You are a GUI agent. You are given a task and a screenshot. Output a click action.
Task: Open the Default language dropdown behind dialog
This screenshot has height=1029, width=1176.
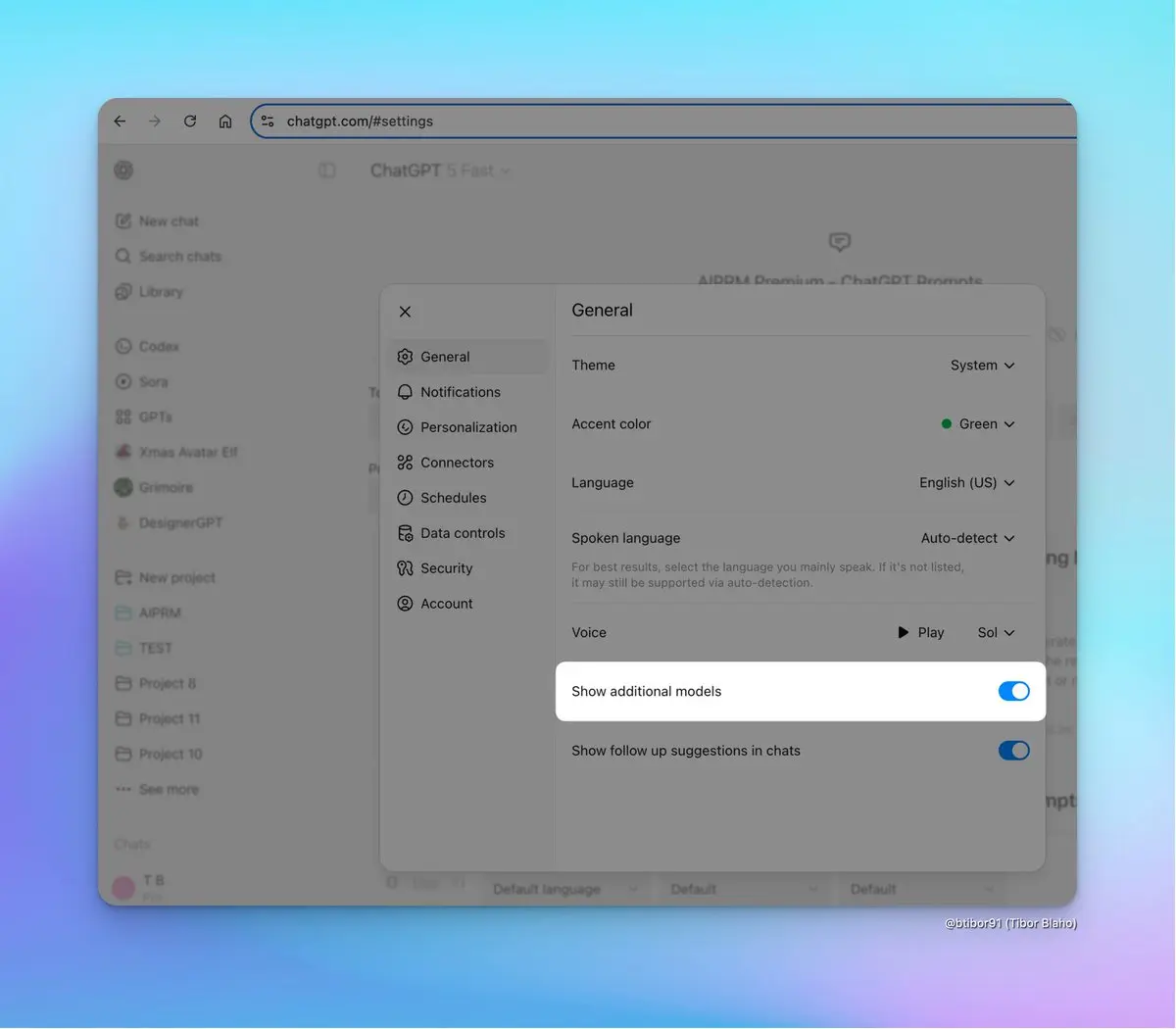pos(564,890)
